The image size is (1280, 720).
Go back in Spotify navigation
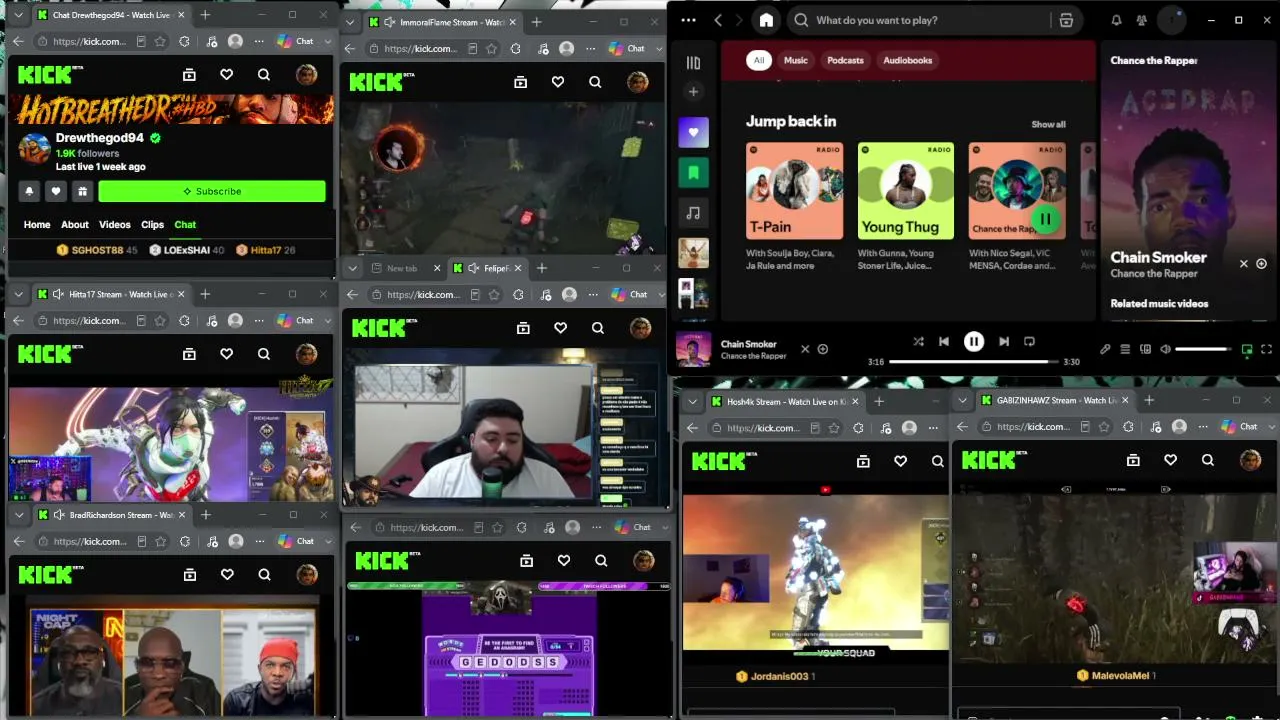[x=718, y=20]
